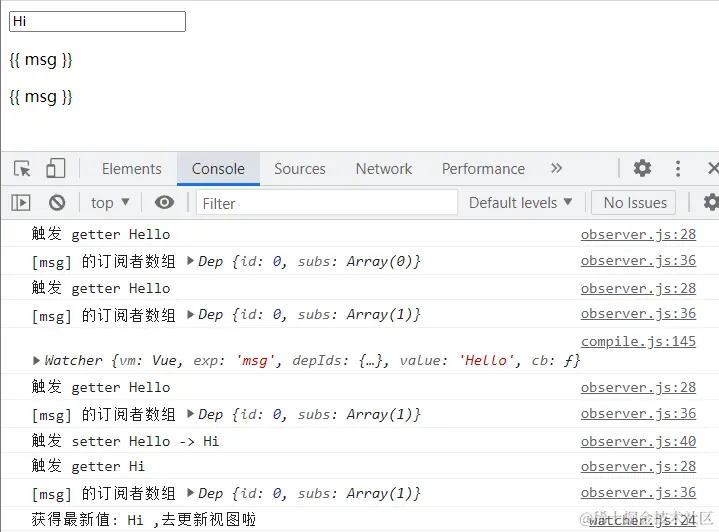Open the compile.js:145 source link
Image resolution: width=719 pixels, height=532 pixels.
(638, 341)
